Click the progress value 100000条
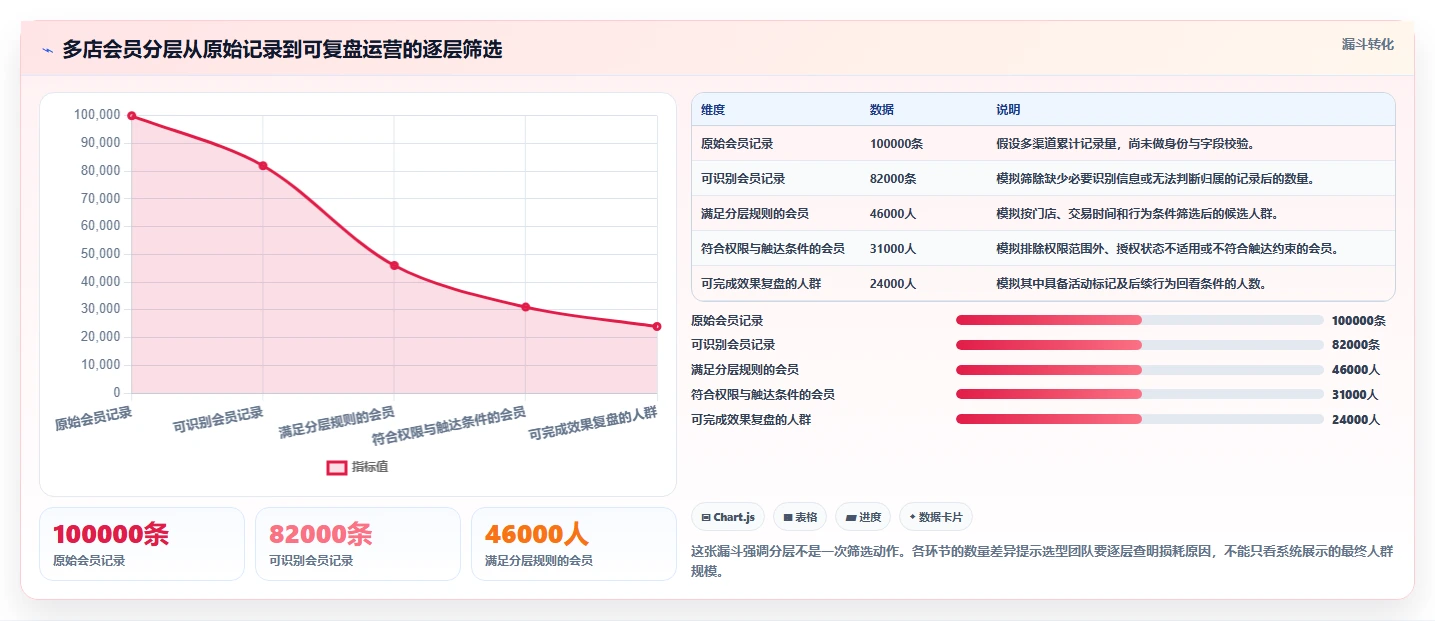Viewport: 1435px width, 621px height. coord(1359,320)
